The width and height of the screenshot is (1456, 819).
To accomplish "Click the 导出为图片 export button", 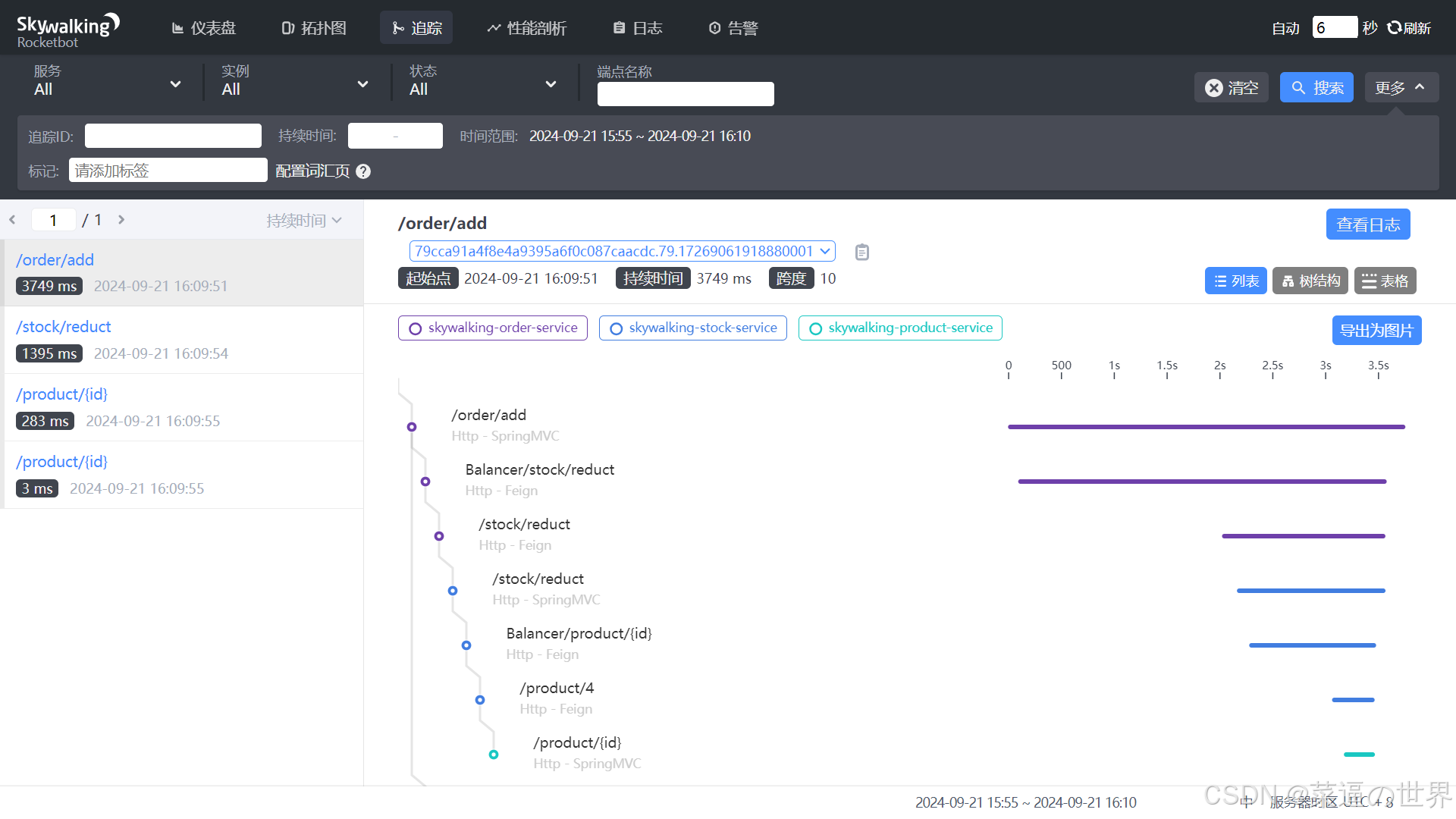I will (1376, 331).
